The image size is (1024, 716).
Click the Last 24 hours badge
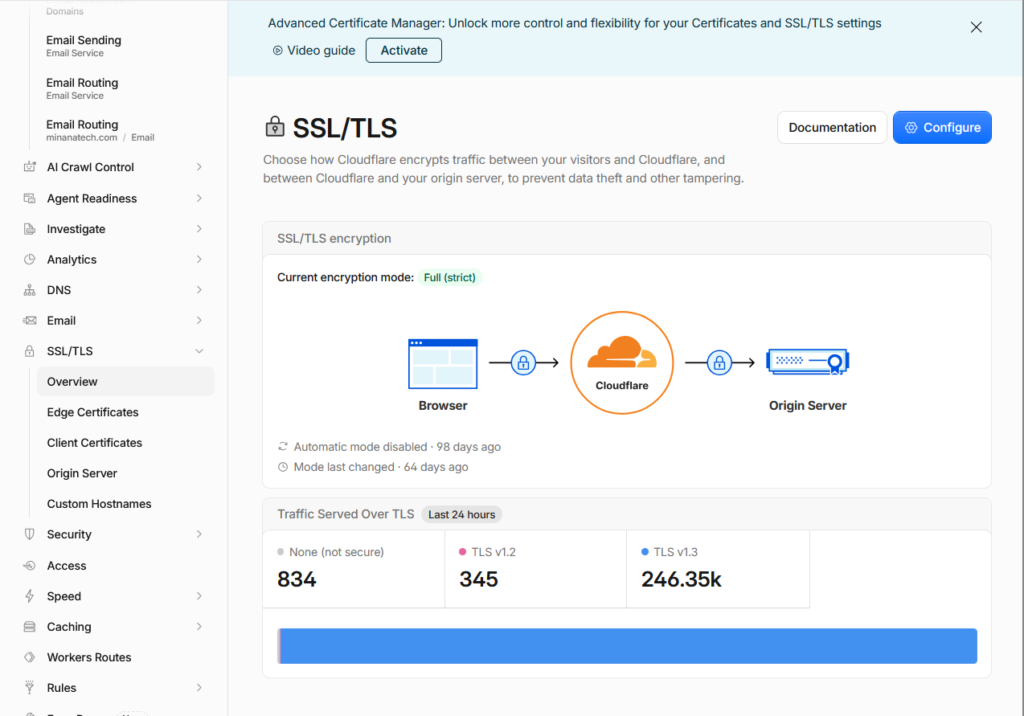click(x=462, y=514)
